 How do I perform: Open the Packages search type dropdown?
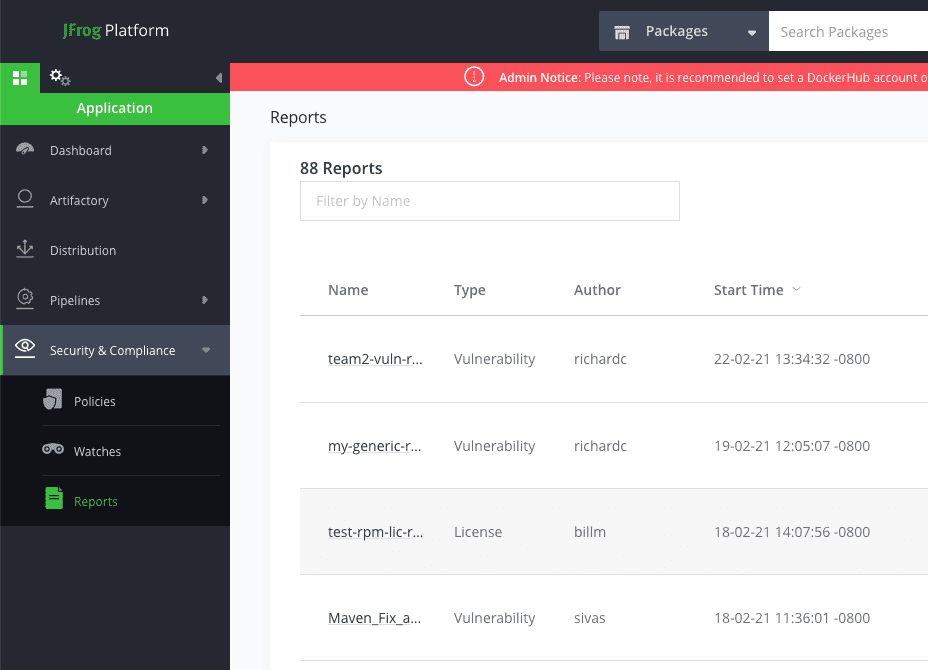tap(750, 31)
